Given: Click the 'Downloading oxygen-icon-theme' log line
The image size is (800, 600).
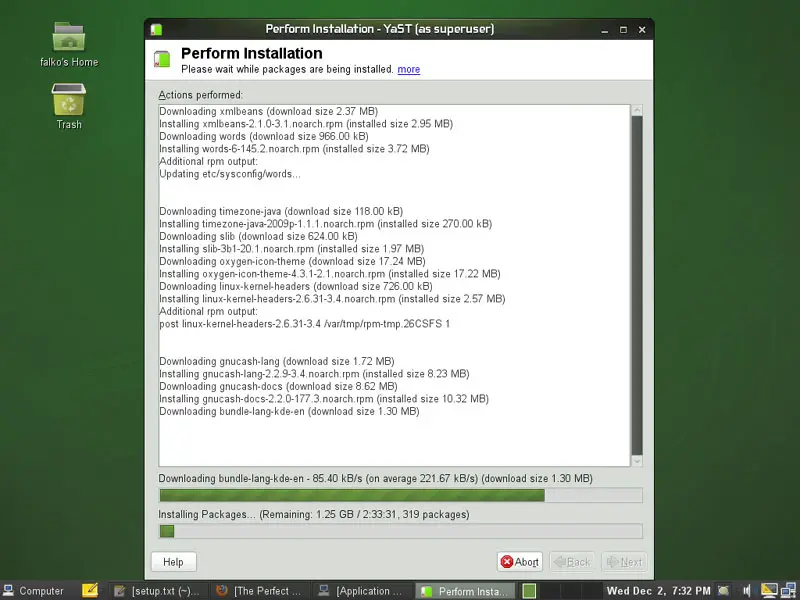Looking at the screenshot, I should tap(292, 261).
